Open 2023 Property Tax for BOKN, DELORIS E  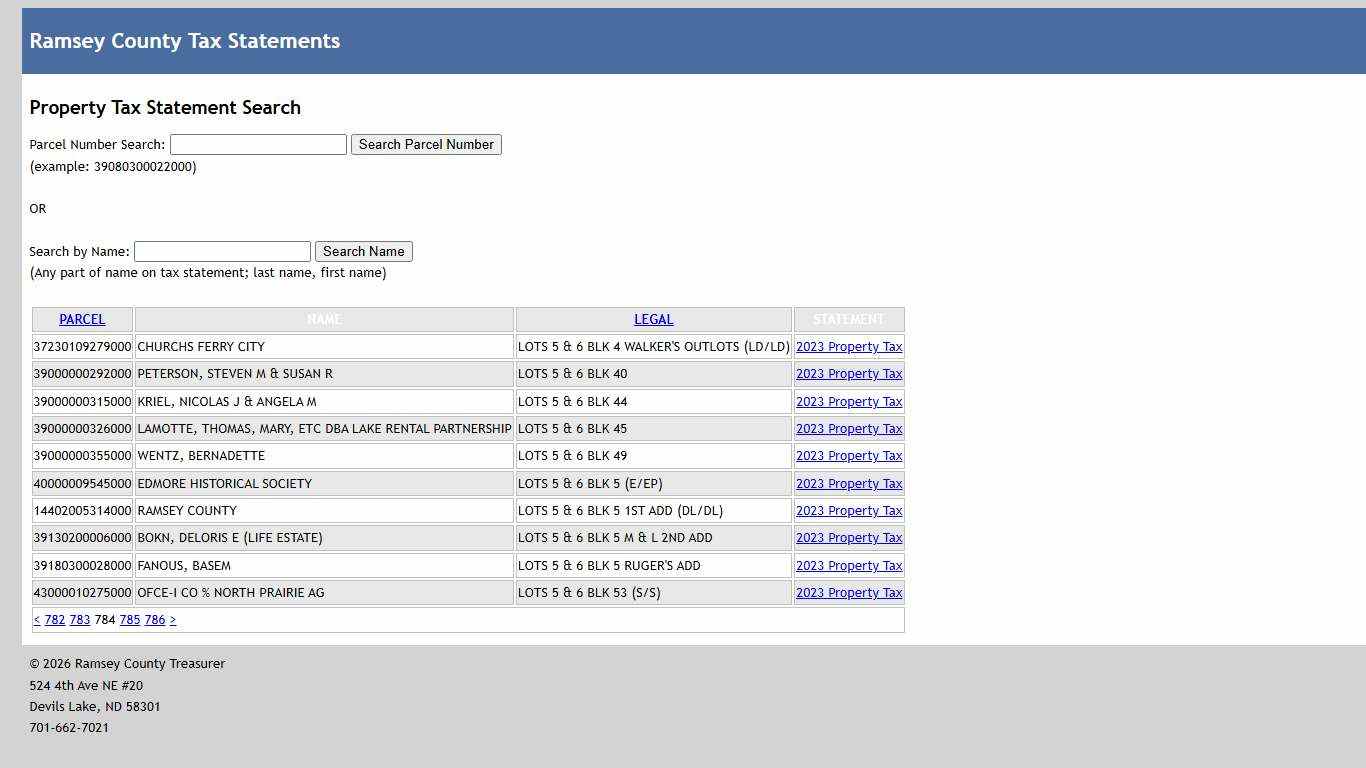pos(848,537)
